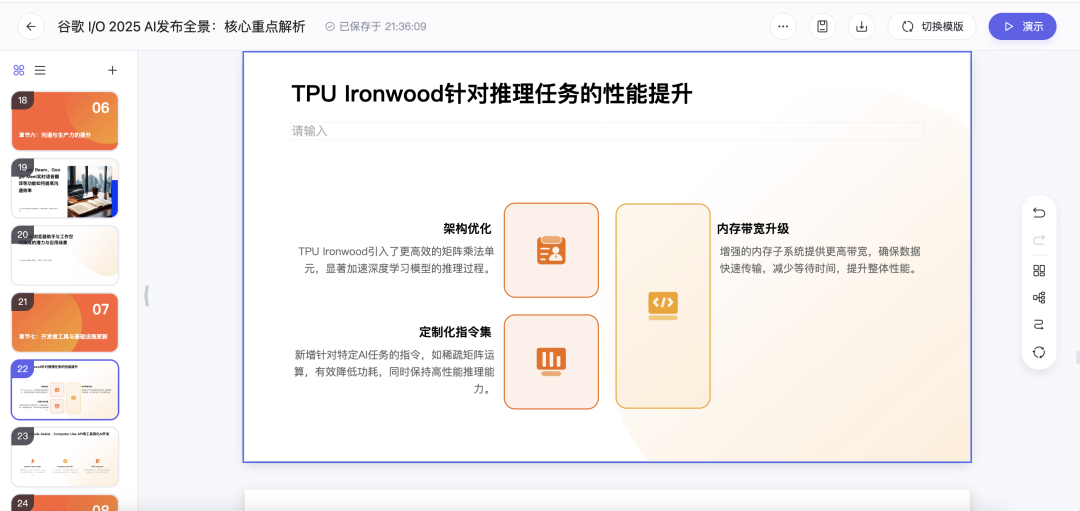Click the code brackets icon card
The width and height of the screenshot is (1080, 511).
click(663, 306)
